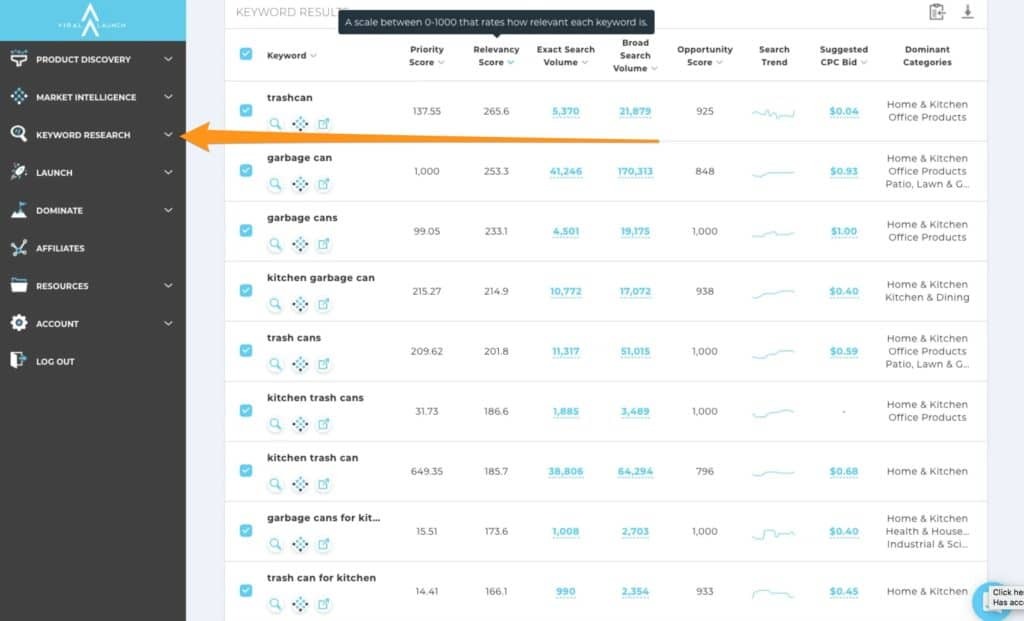The width and height of the screenshot is (1024, 621).
Task: Click the $0.04 suggested CPC bid
Action: (x=843, y=111)
